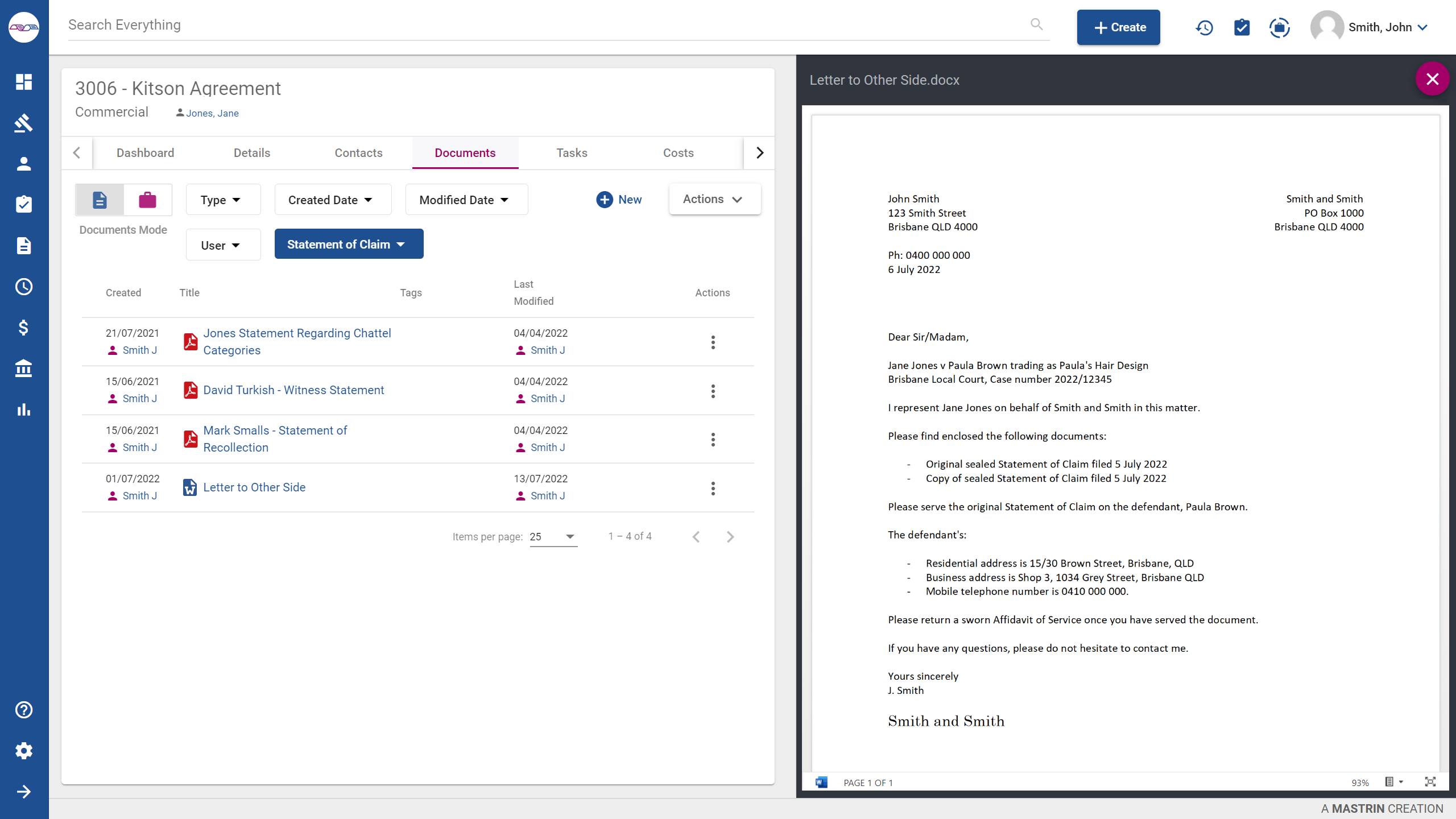Switch to the Tasks tab
The image size is (1456, 819).
click(571, 152)
